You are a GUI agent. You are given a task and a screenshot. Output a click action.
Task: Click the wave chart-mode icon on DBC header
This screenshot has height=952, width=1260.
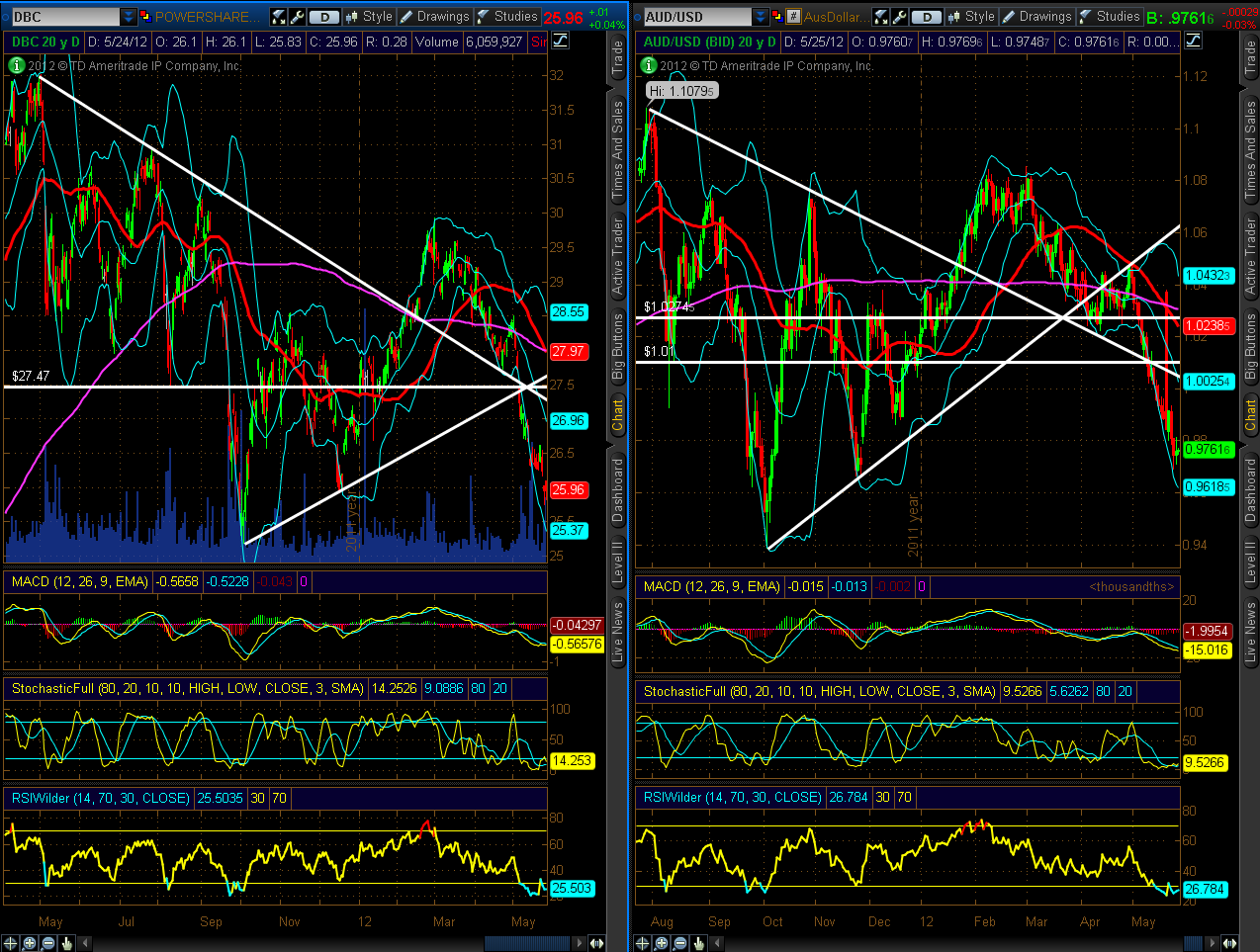pos(561,41)
